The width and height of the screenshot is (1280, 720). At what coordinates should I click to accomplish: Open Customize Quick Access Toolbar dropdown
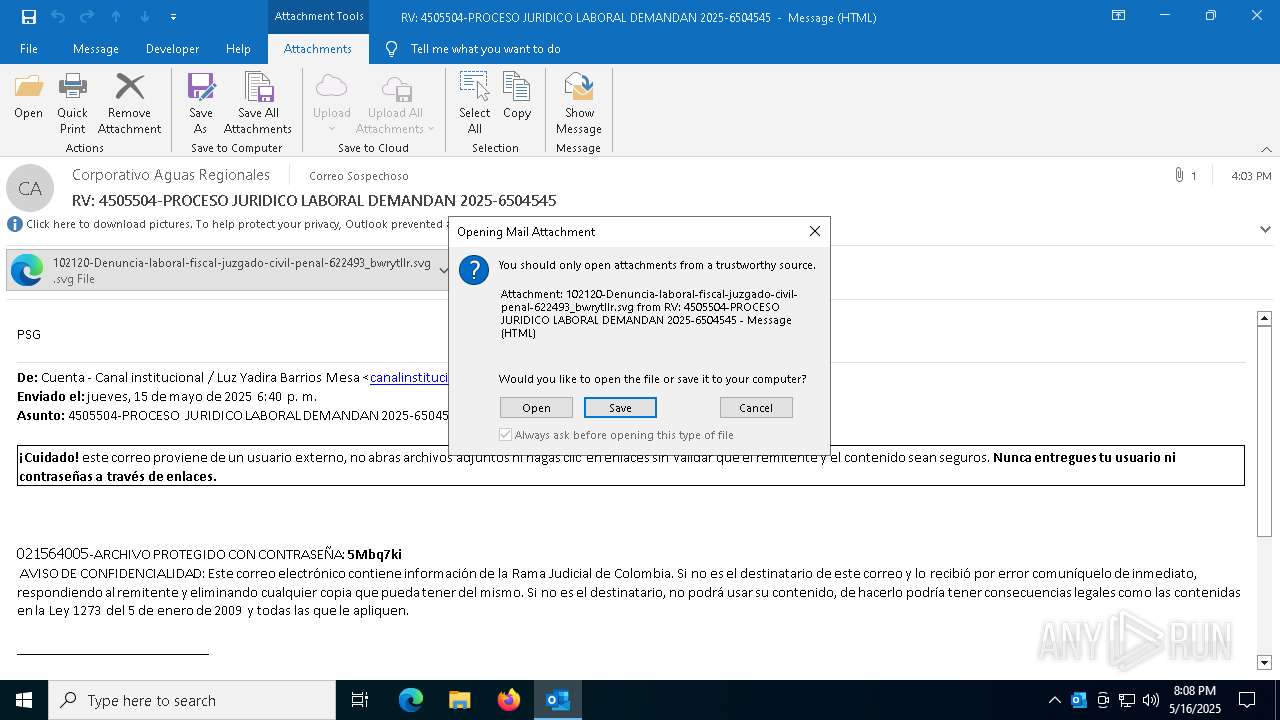[173, 17]
